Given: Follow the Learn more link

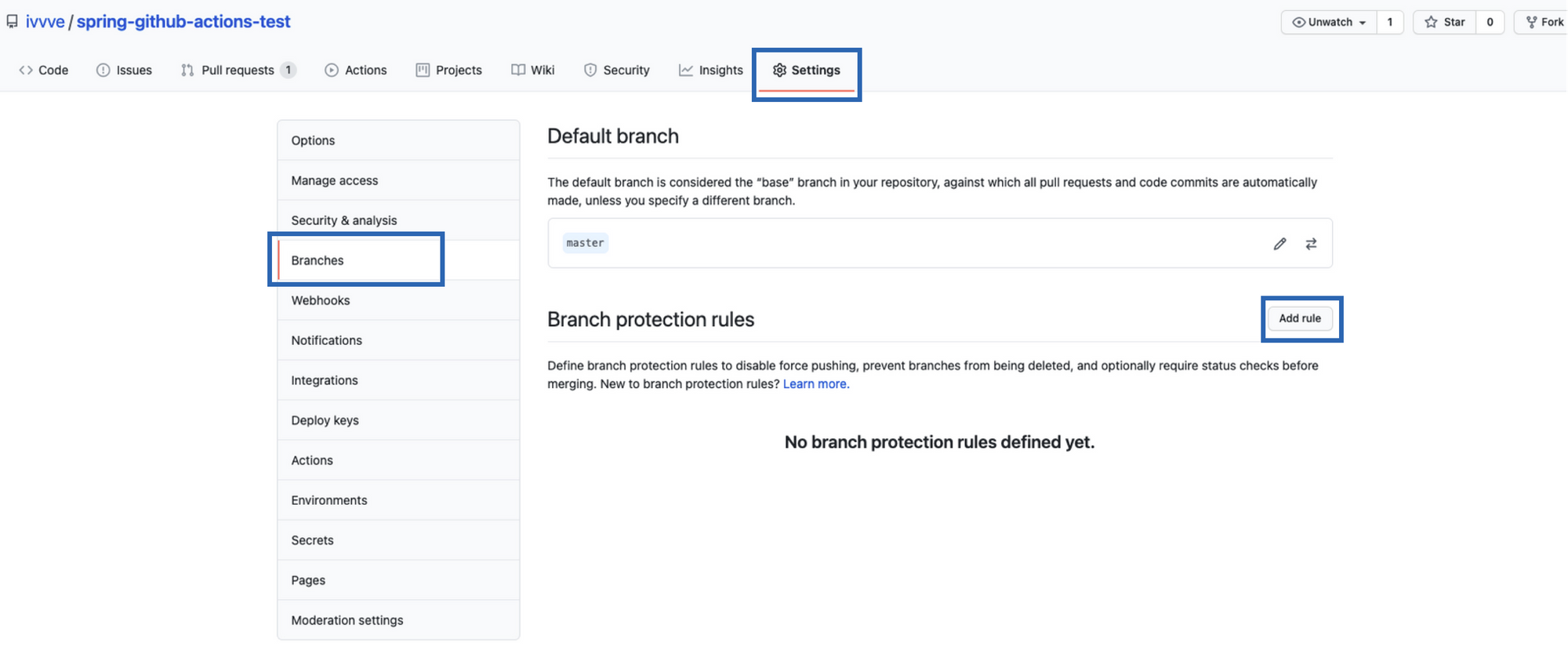Looking at the screenshot, I should pos(815,384).
